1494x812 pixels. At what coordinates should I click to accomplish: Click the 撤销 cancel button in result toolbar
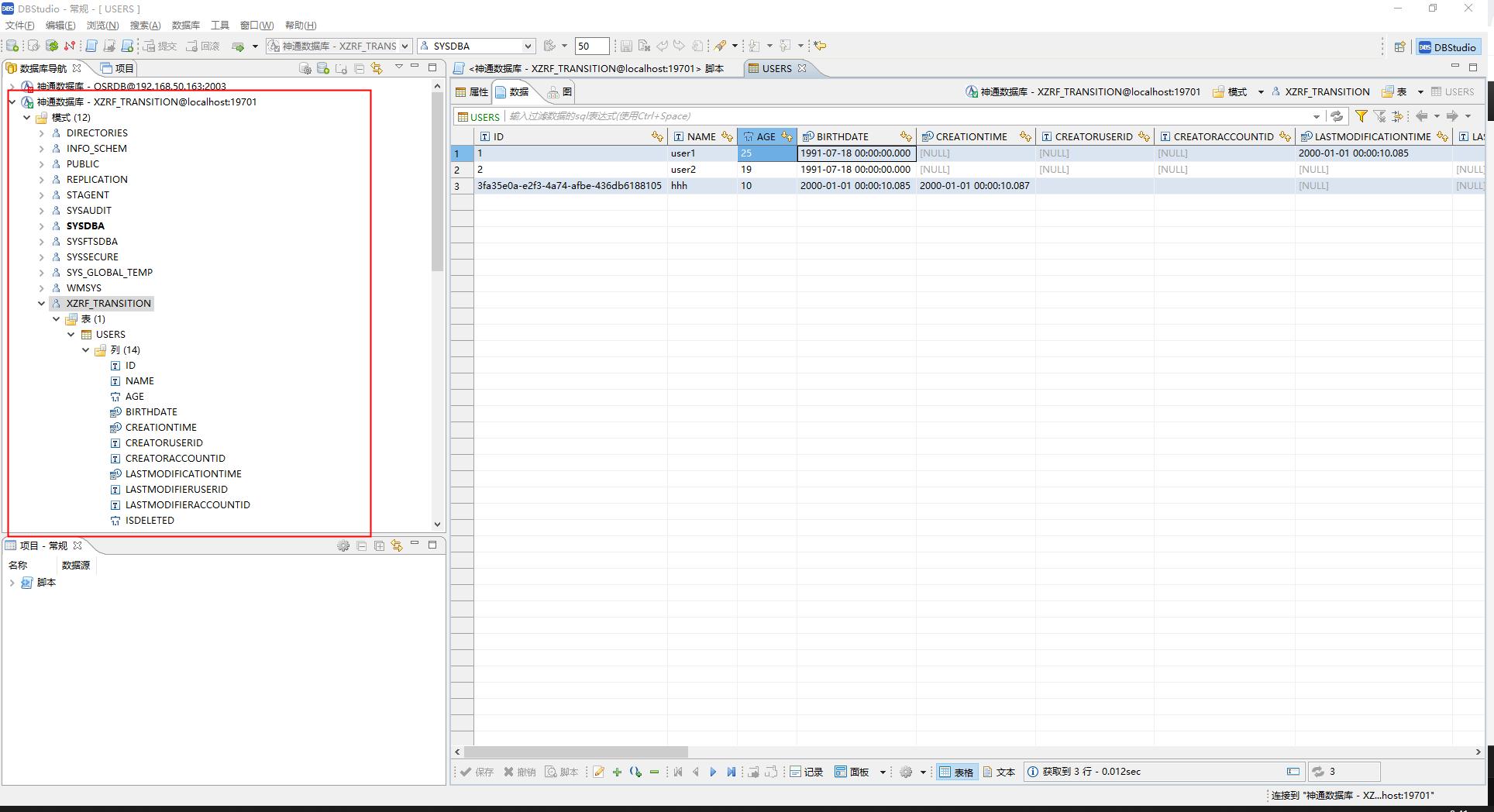520,772
